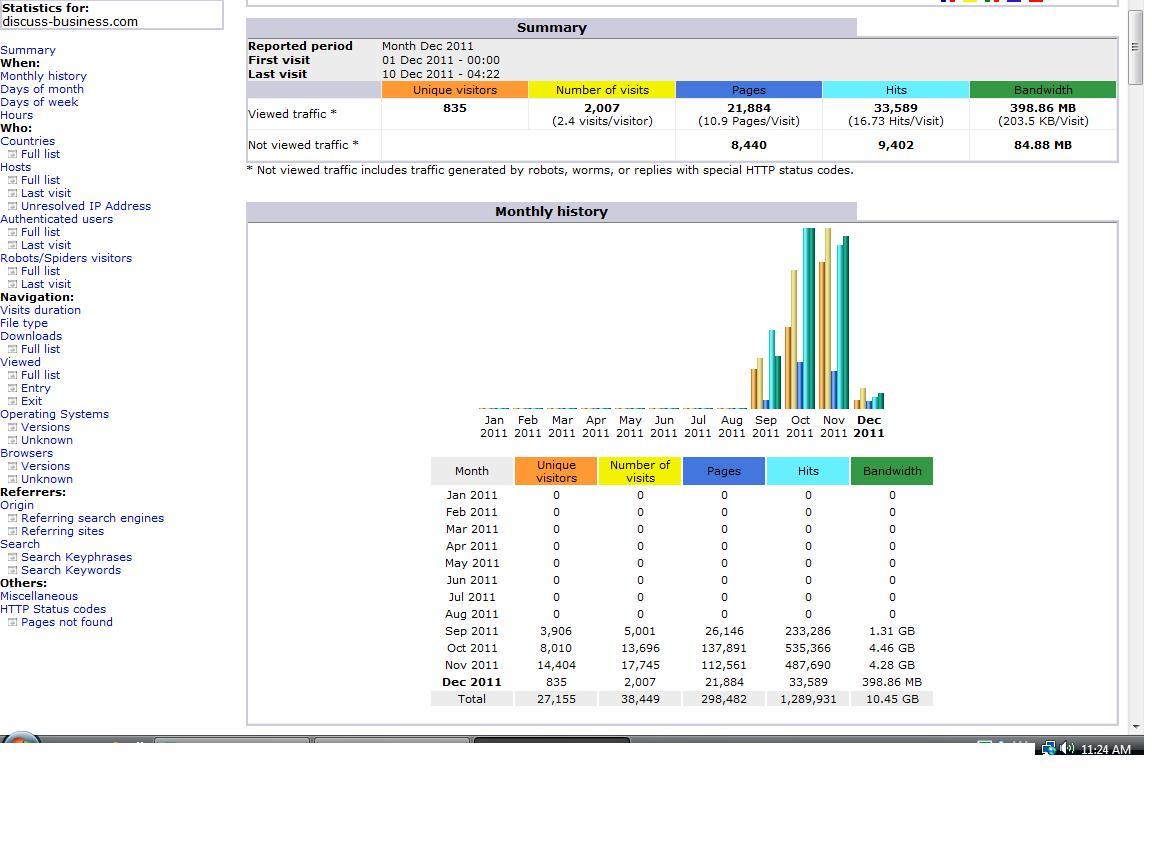This screenshot has height=864, width=1152.
Task: Click the icon next to Viewed Entry
Action: point(12,389)
